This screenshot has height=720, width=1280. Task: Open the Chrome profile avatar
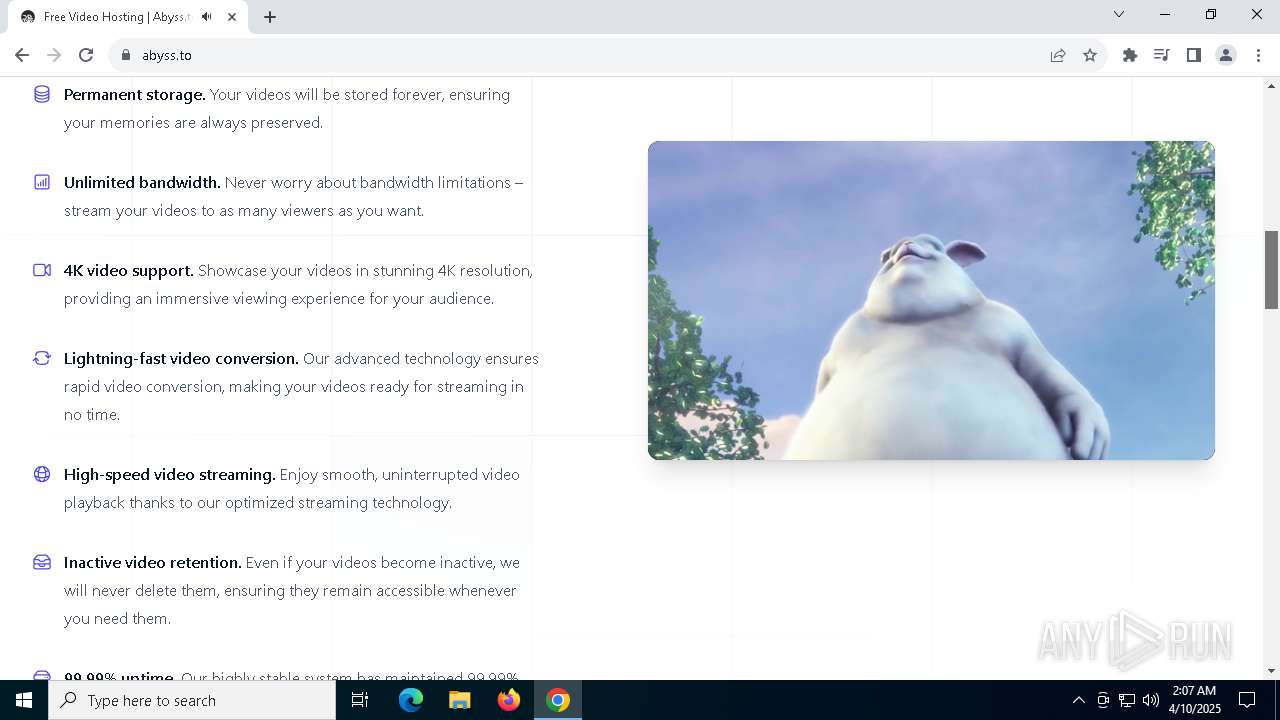pyautogui.click(x=1226, y=55)
